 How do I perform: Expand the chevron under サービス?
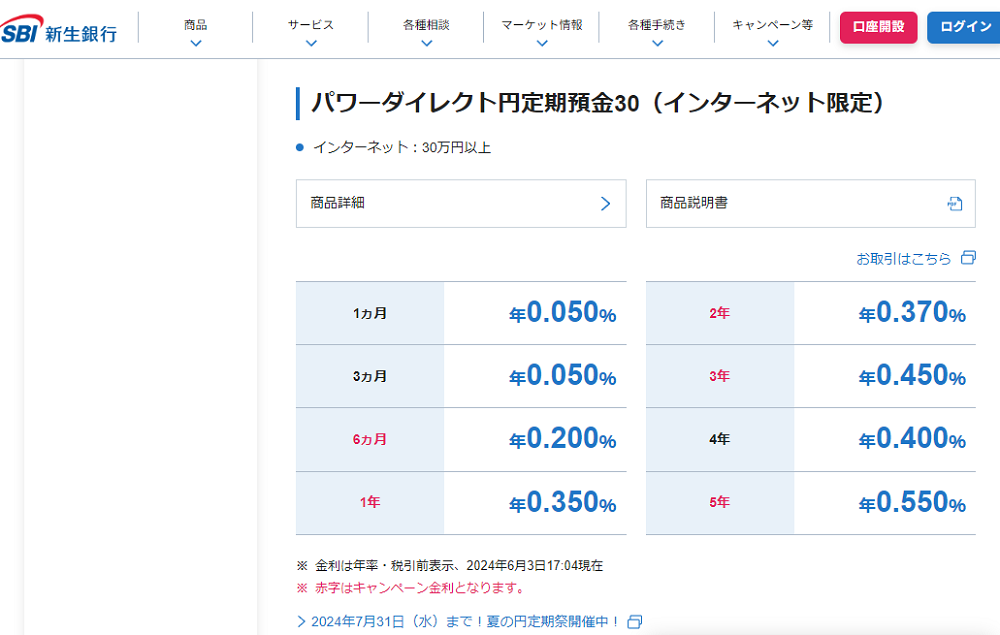pos(311,43)
